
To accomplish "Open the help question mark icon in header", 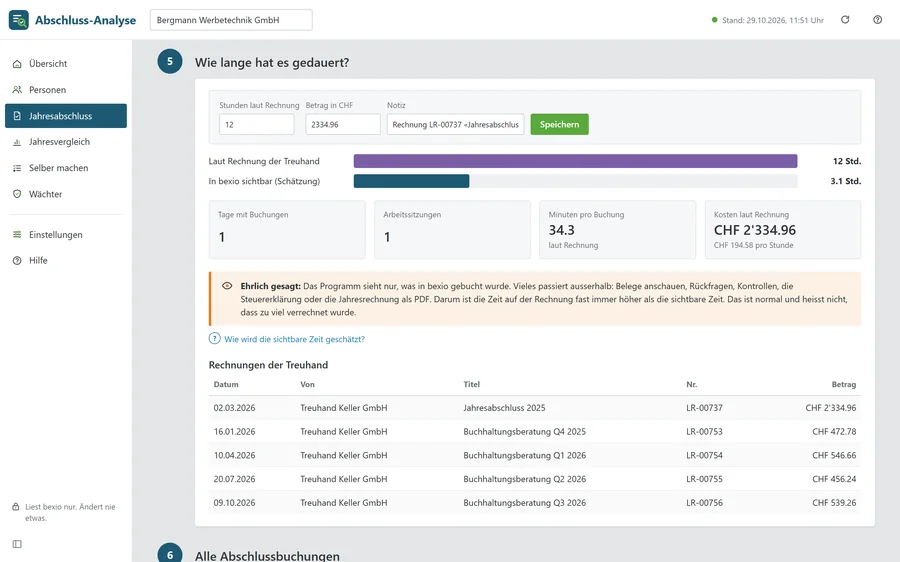I will coord(878,20).
